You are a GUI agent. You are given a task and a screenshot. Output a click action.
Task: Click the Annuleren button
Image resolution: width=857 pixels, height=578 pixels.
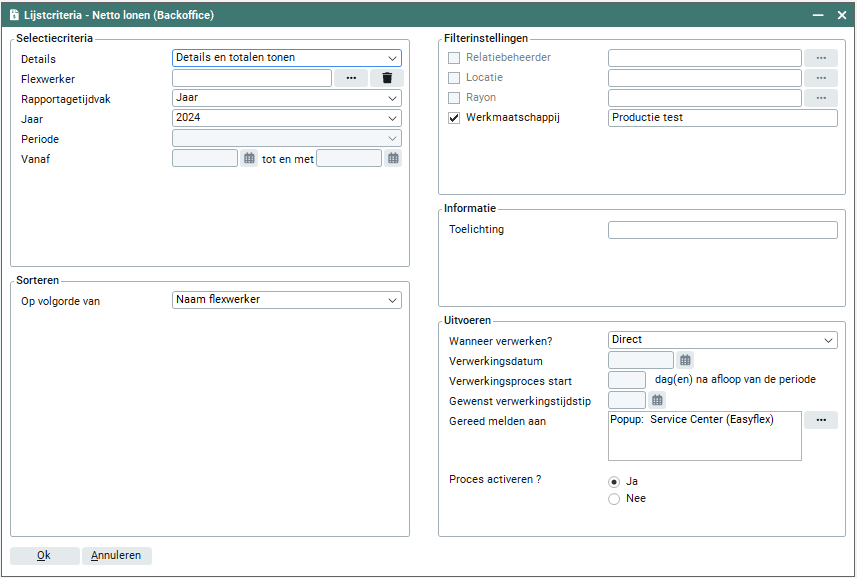click(x=117, y=556)
